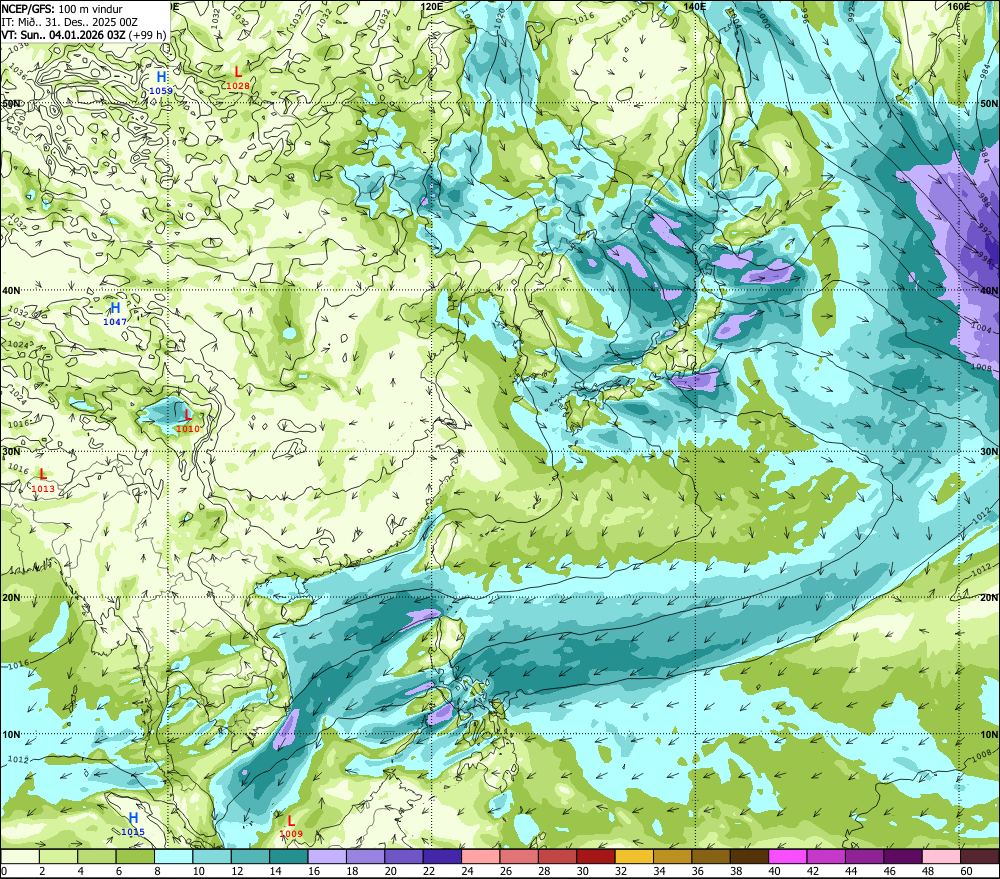Click the legend value 60
The height and width of the screenshot is (879, 1000).
(x=966, y=871)
